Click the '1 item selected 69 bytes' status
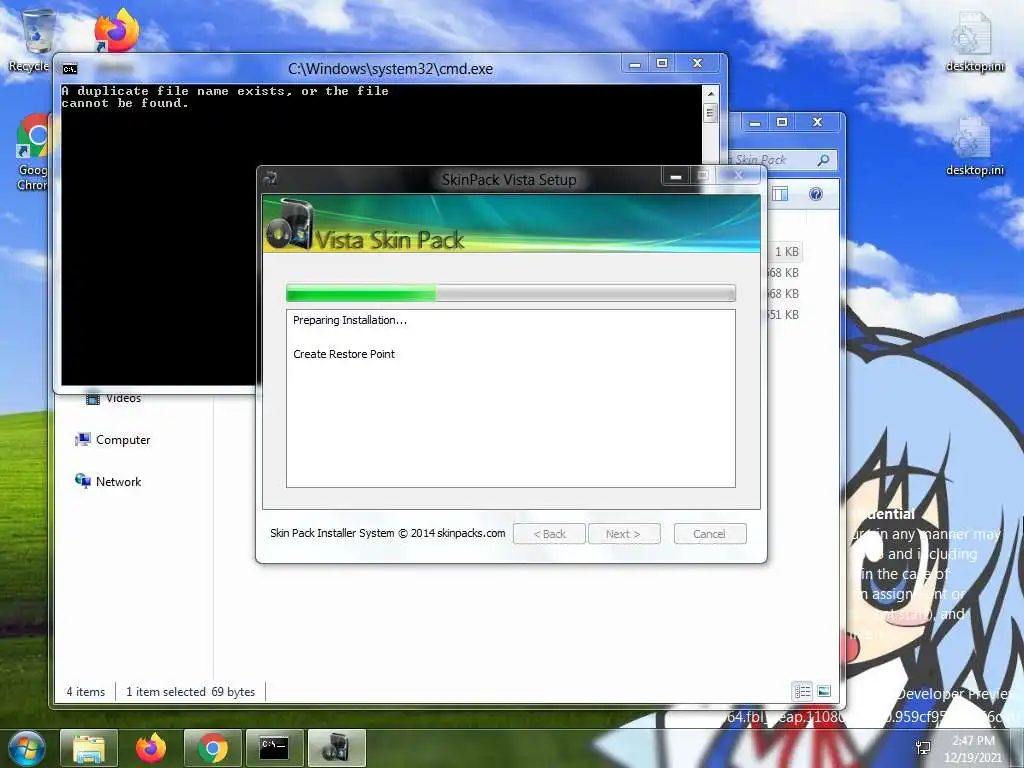1024x768 pixels. [191, 692]
